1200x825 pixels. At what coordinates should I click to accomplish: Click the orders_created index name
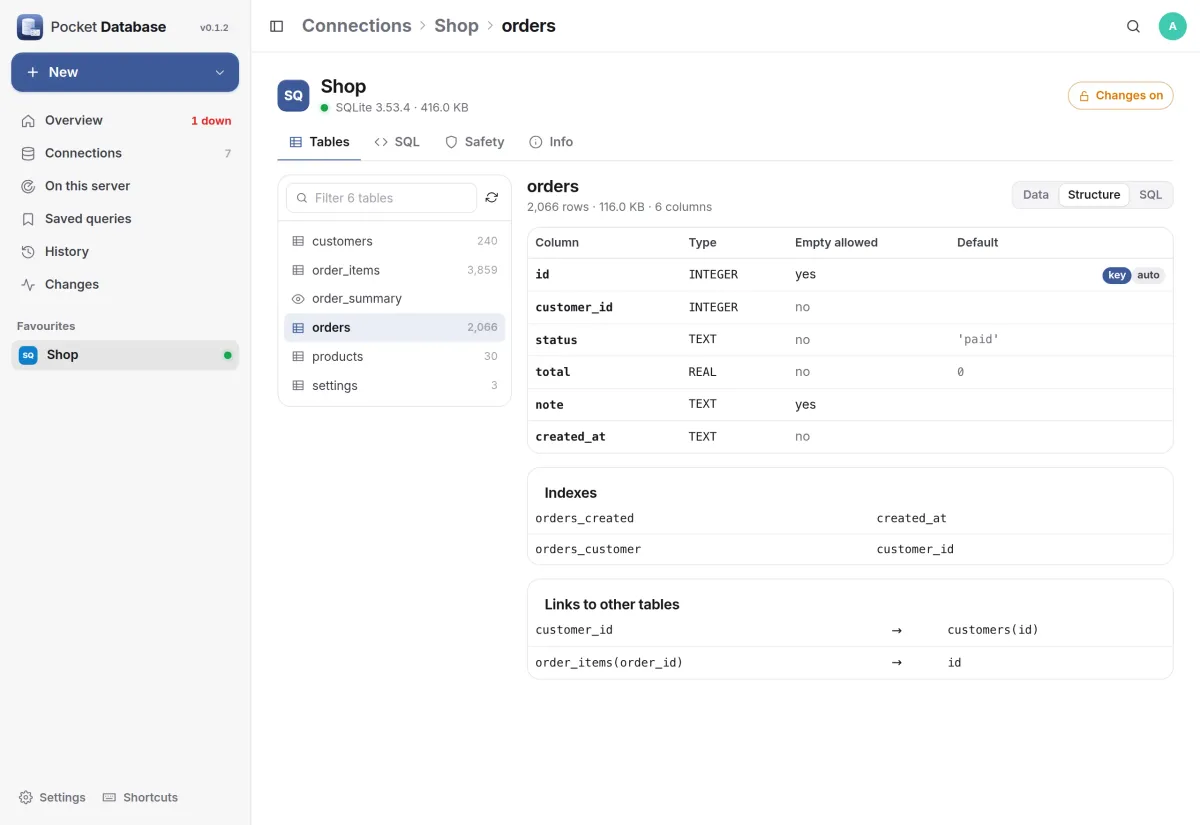585,518
